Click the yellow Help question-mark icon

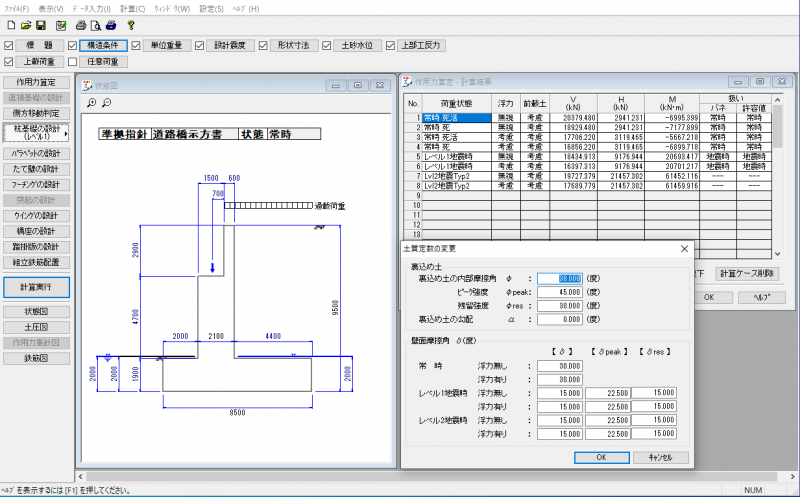point(131,25)
